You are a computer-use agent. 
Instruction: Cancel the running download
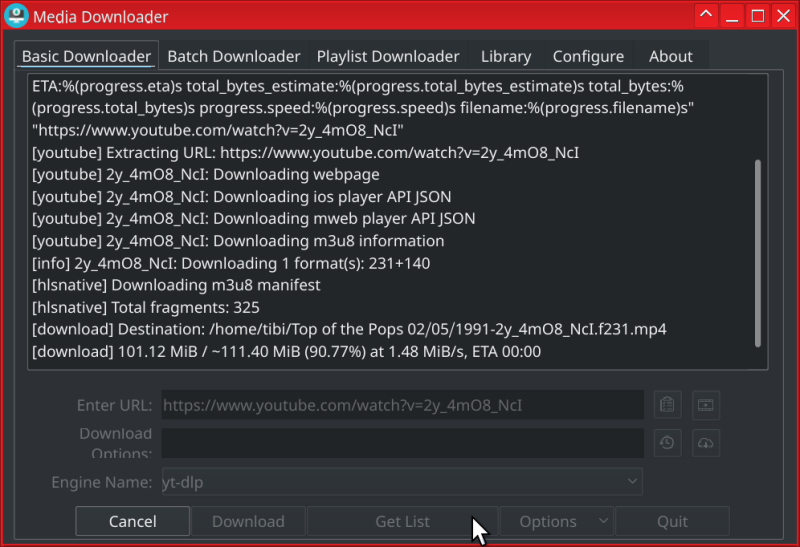133,521
